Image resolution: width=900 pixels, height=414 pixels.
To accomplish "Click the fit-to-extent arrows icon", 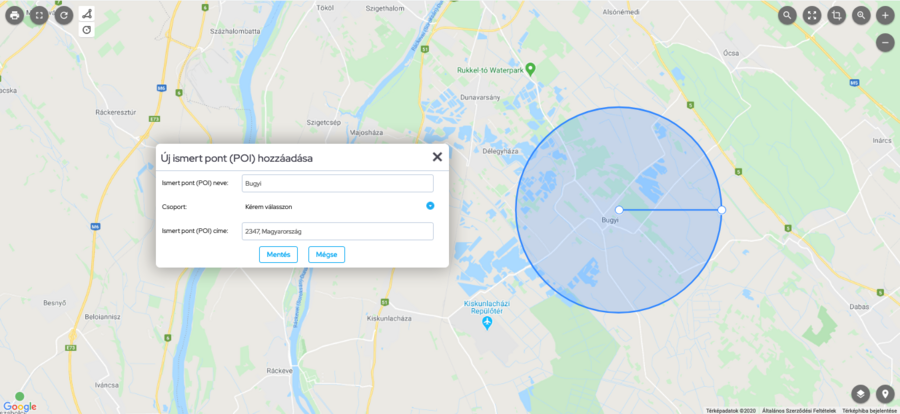I will click(812, 16).
